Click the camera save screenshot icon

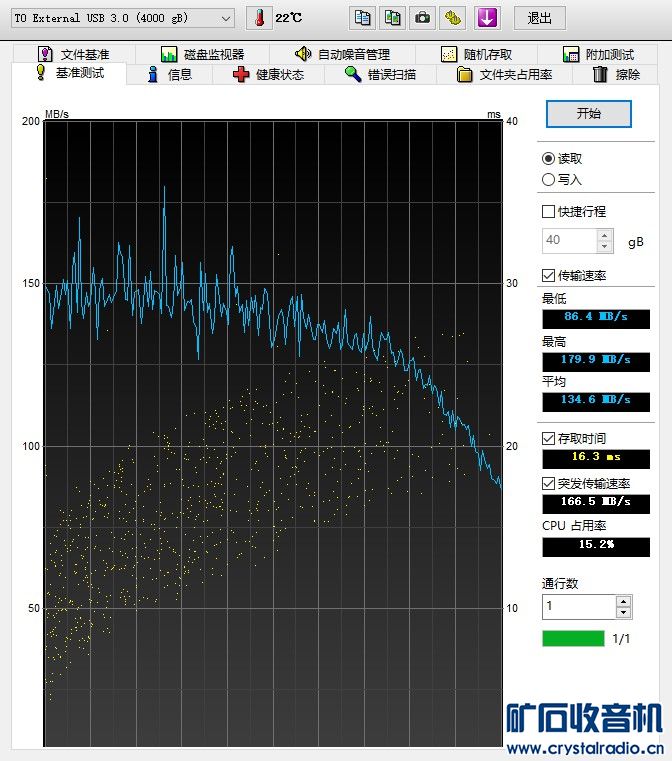pyautogui.click(x=422, y=18)
